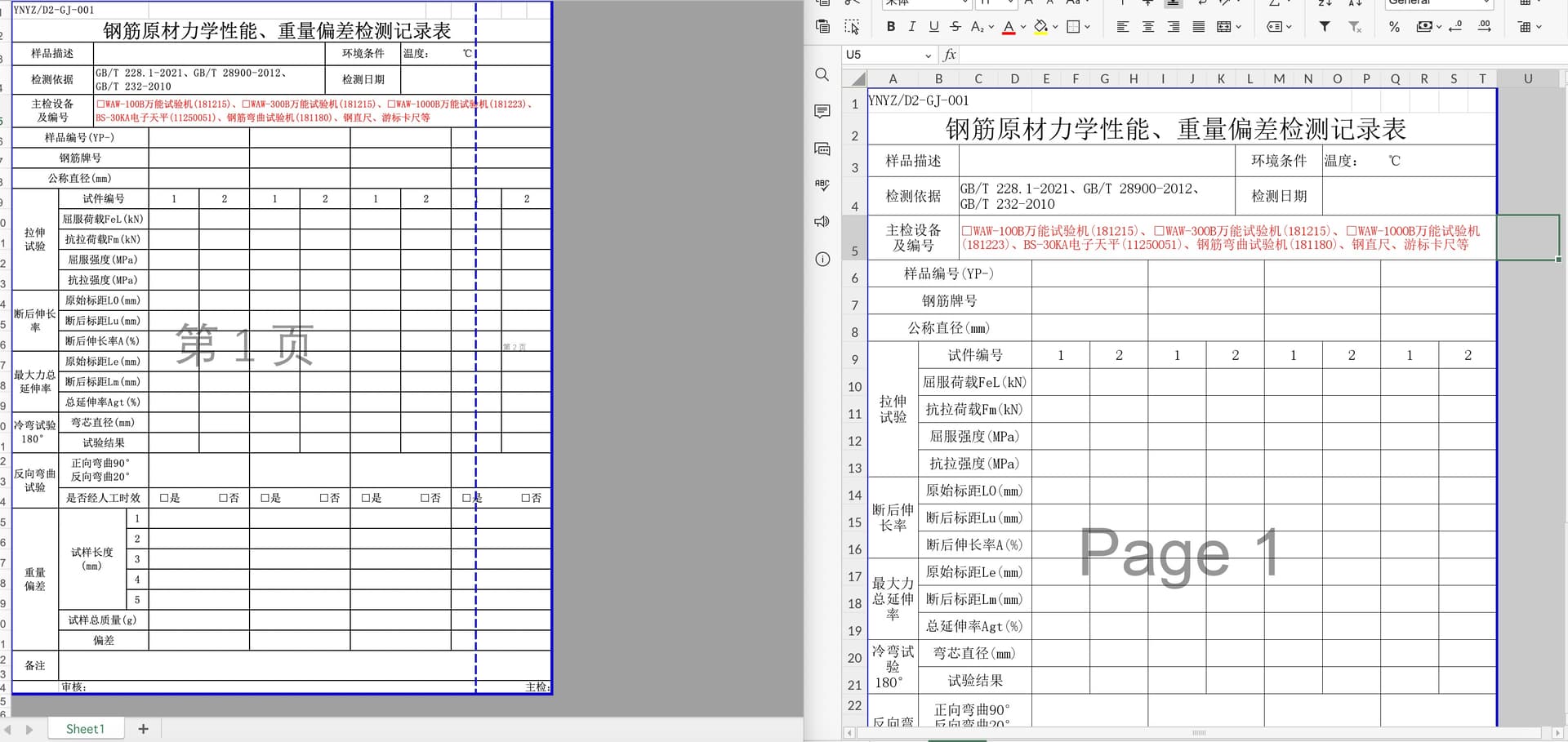This screenshot has height=742, width=1568.
Task: Click the Wrap text icon
Action: (1274, 27)
